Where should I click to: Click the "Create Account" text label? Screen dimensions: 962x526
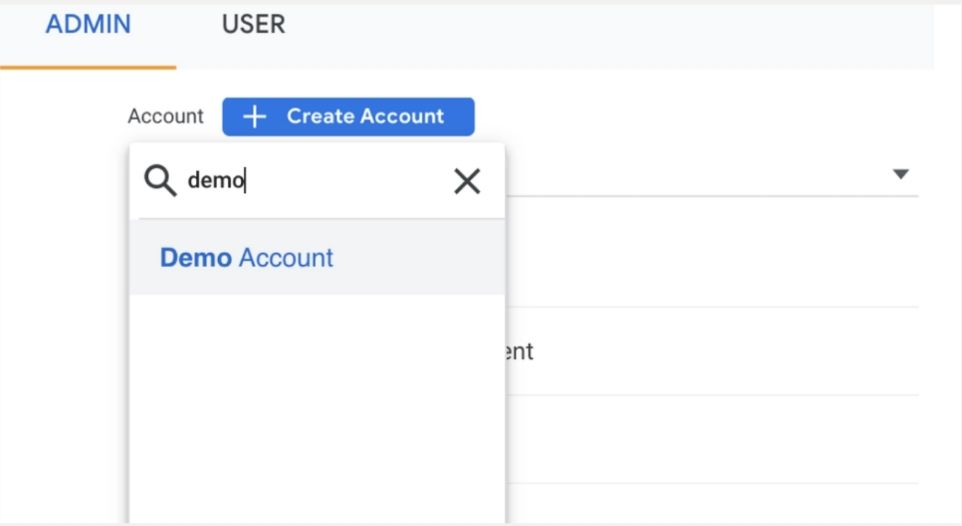(x=365, y=117)
